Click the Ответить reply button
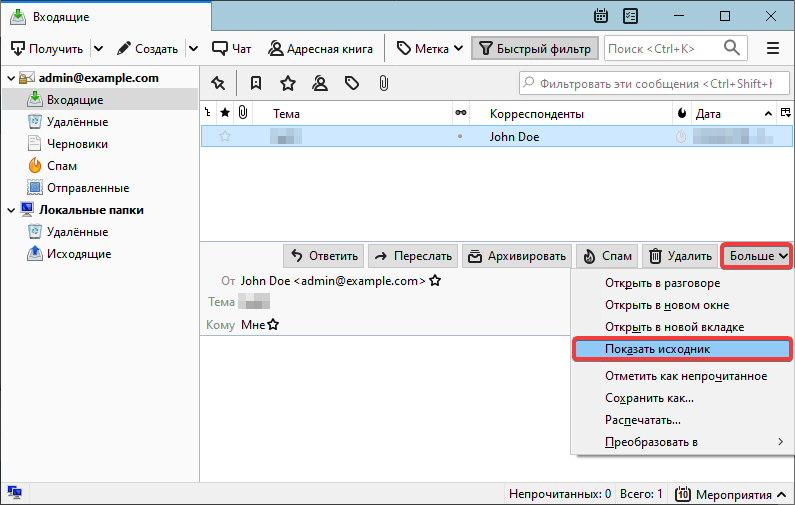This screenshot has width=795, height=505. (x=322, y=256)
